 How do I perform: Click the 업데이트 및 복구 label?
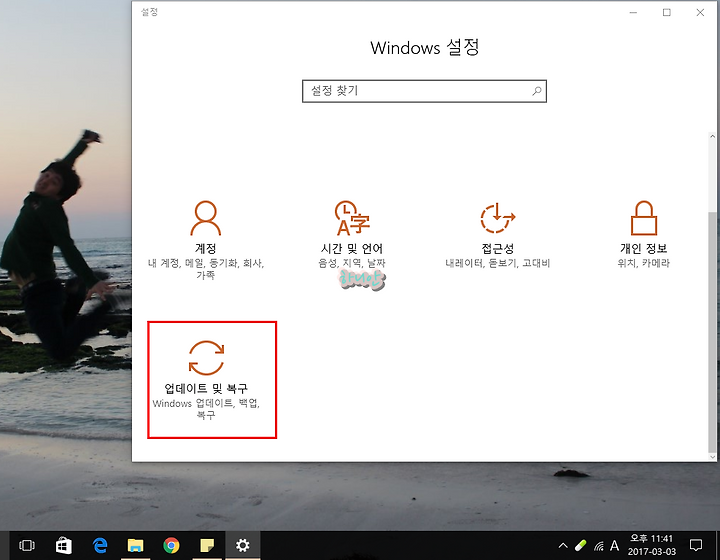click(x=206, y=388)
